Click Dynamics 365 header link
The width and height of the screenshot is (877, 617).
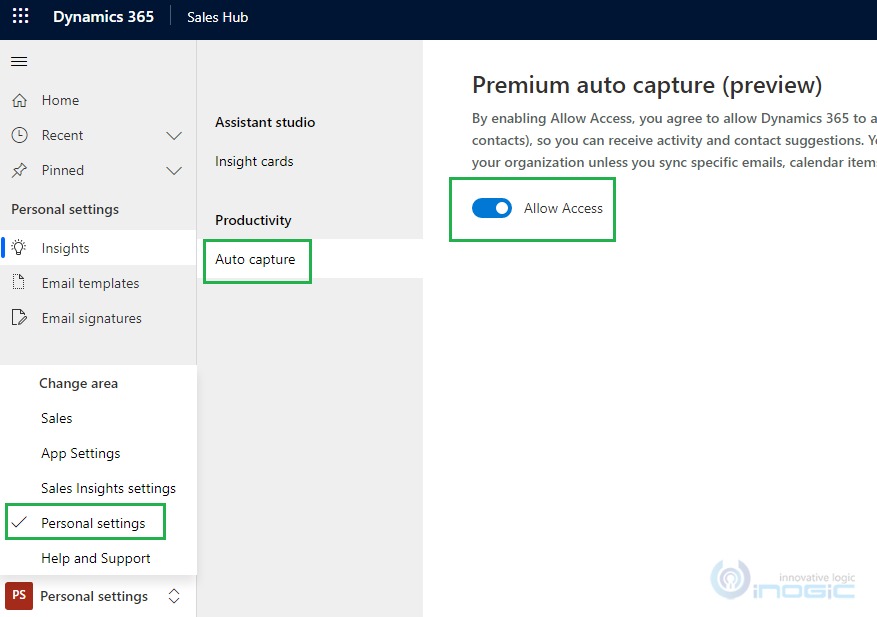tap(103, 17)
